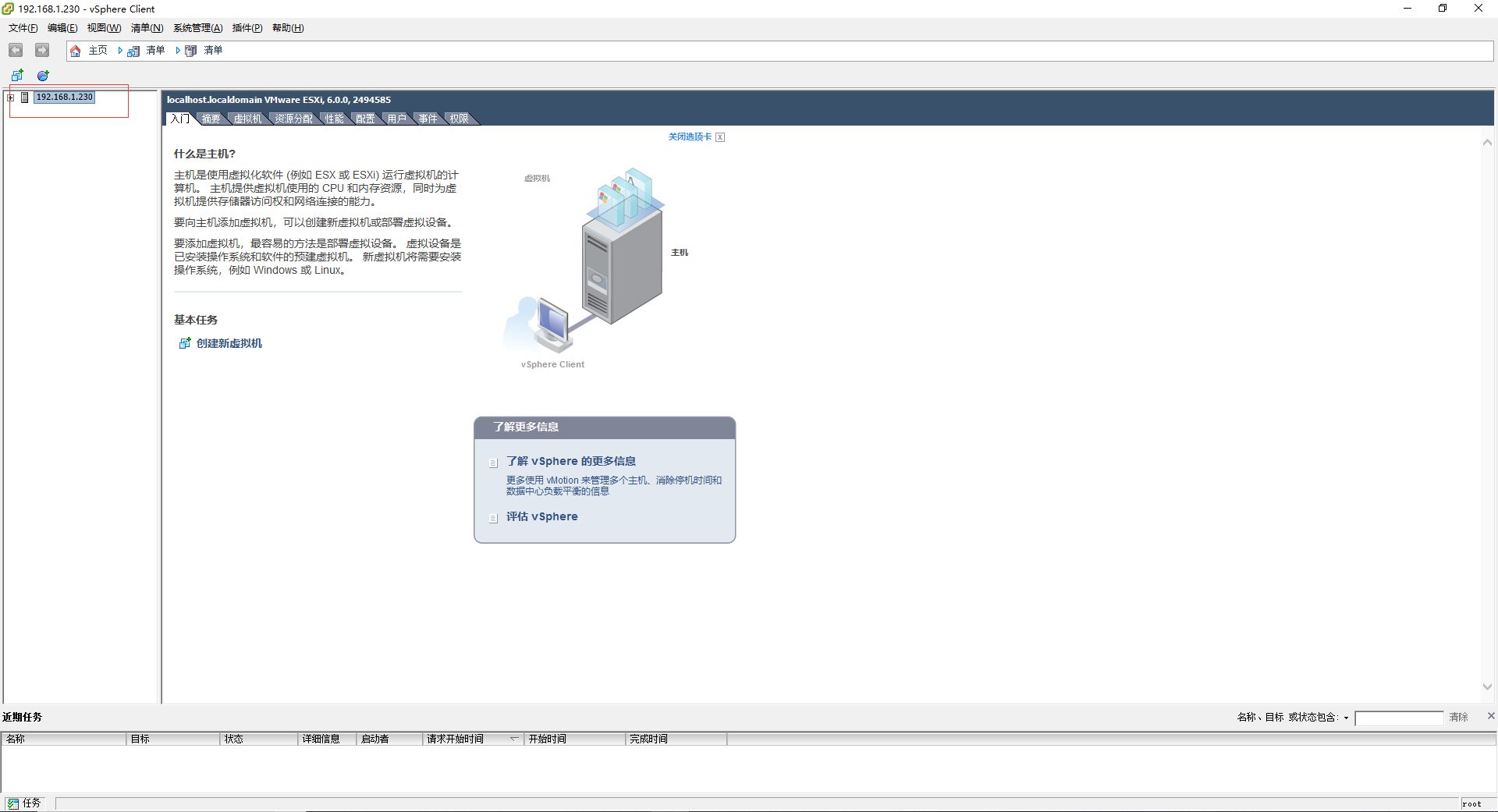This screenshot has width=1498, height=812.
Task: Sort tasks by 名称 column header
Action: [64, 739]
